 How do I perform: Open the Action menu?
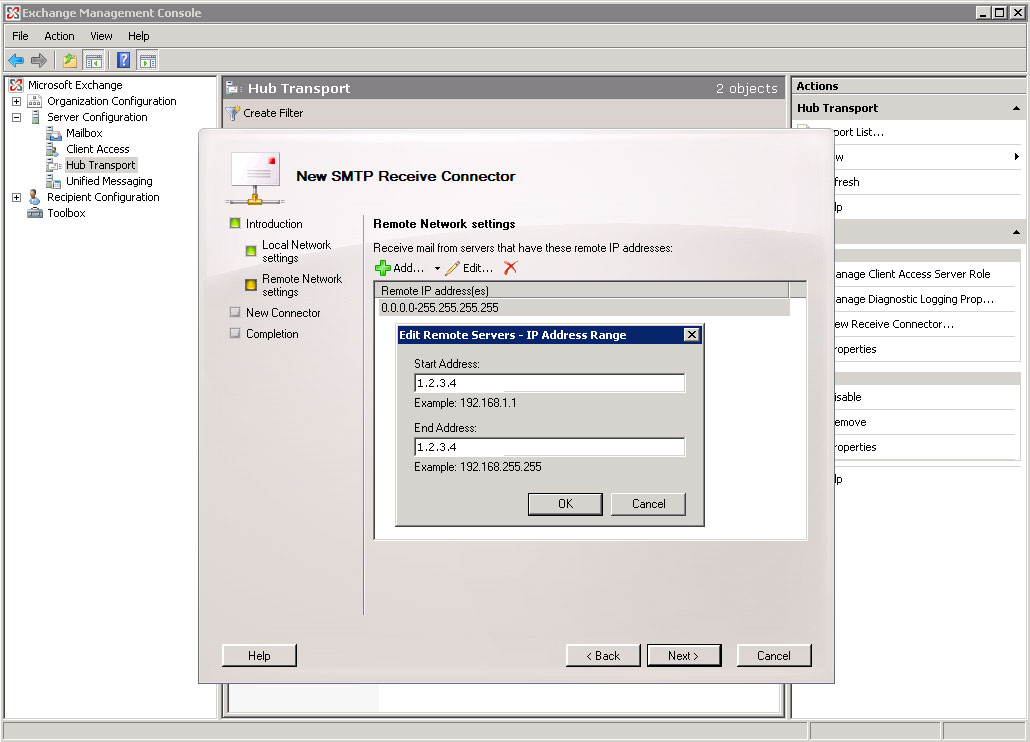tap(59, 36)
